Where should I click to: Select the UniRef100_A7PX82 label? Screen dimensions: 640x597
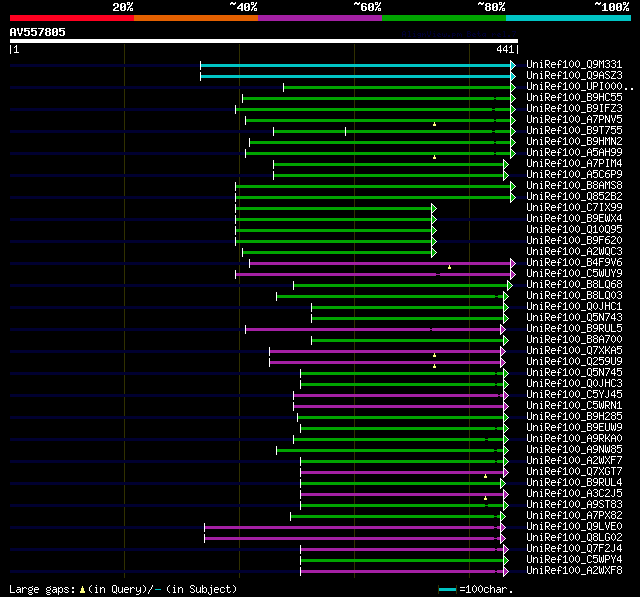(x=574, y=516)
